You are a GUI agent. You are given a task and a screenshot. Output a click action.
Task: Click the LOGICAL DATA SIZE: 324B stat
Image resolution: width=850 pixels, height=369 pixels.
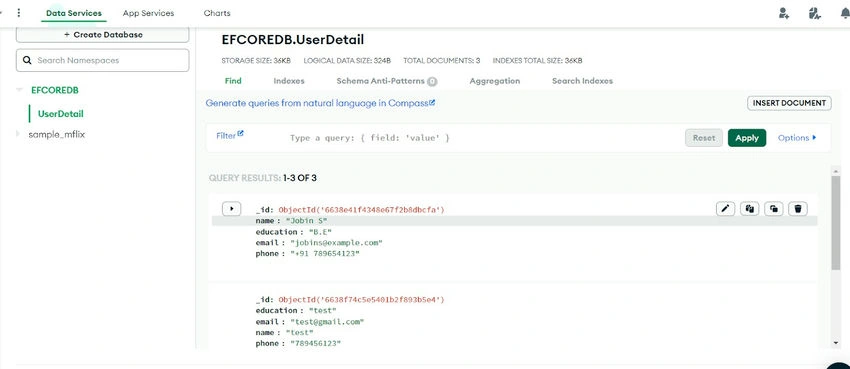[x=347, y=61]
